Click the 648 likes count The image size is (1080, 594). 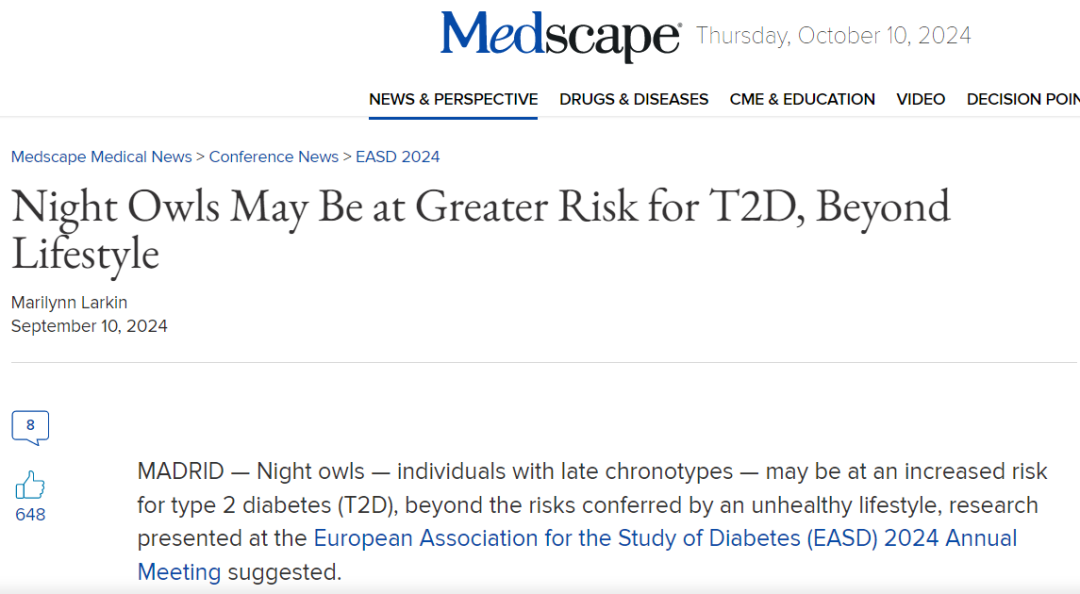(30, 515)
